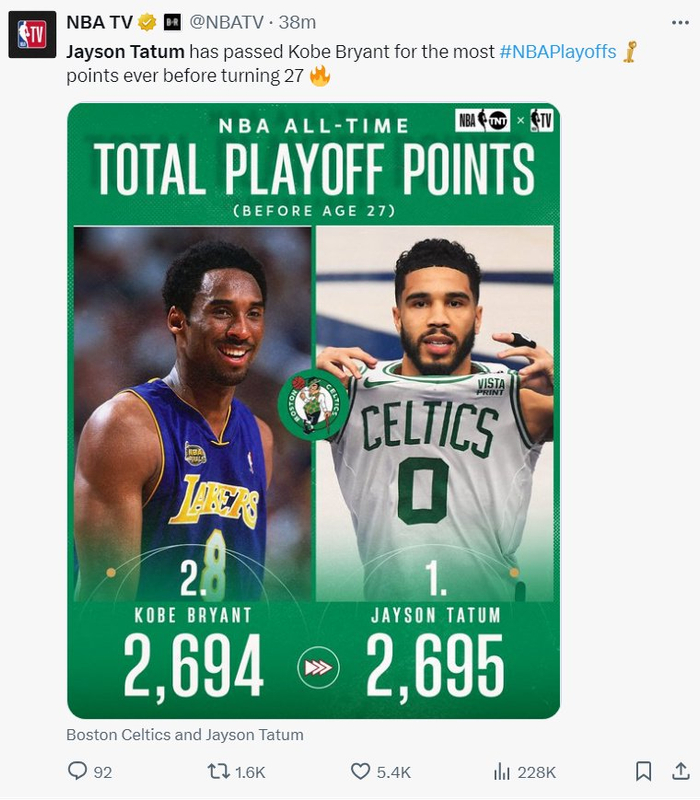The image size is (700, 800).
Task: Click the affiliate badge beside the verified checkmark
Action: [x=172, y=22]
